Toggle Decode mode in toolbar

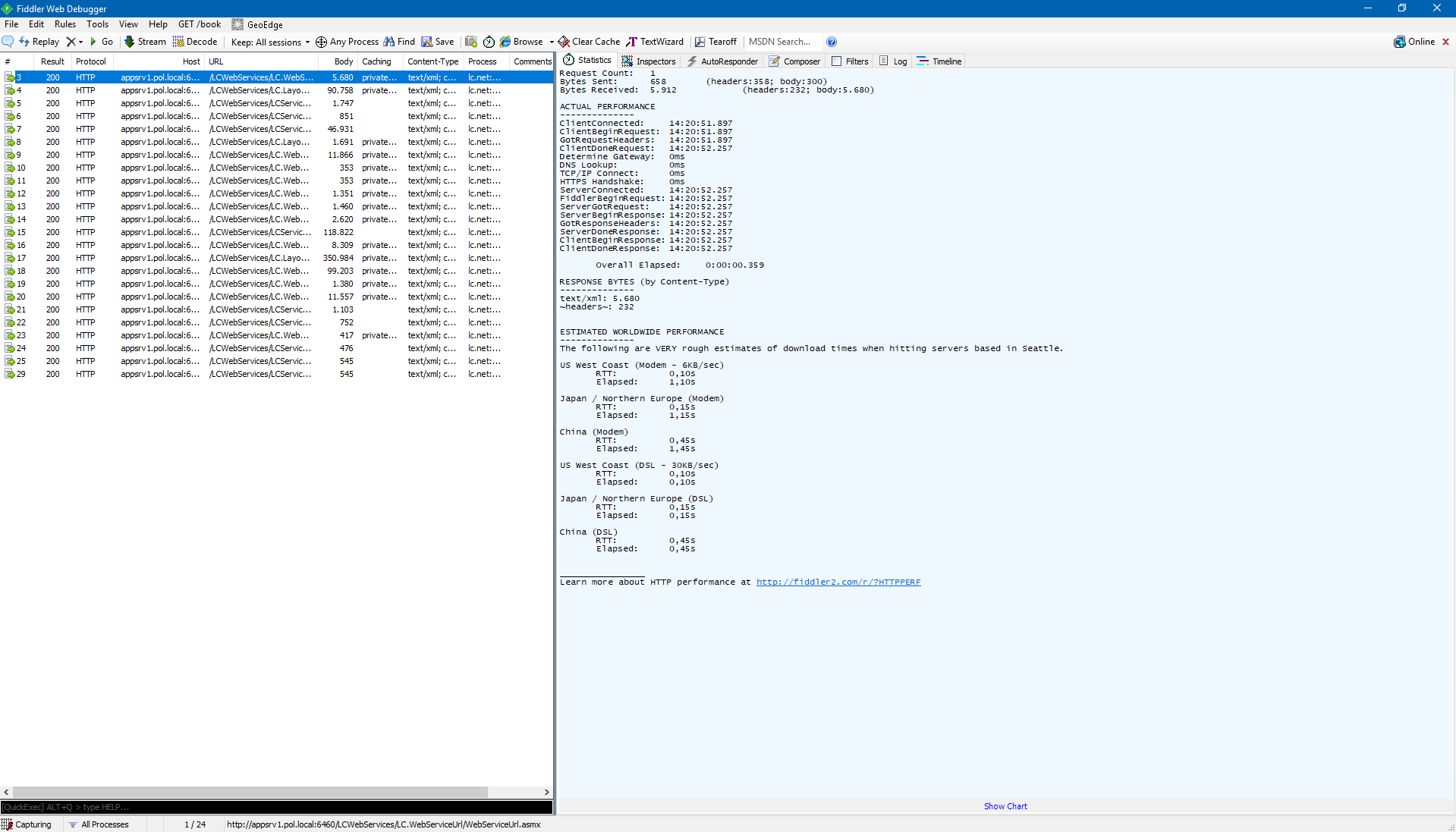[195, 42]
